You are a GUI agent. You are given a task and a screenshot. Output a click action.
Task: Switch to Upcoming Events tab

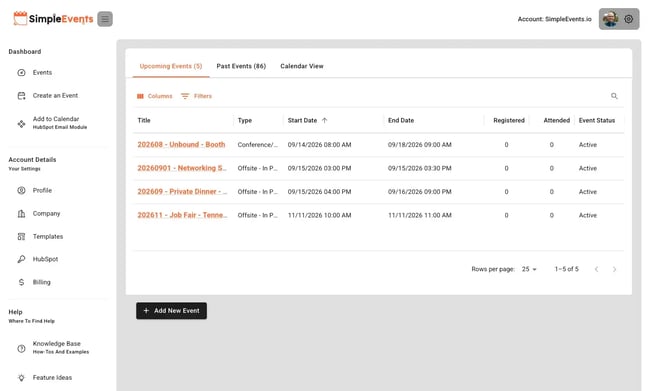click(171, 66)
